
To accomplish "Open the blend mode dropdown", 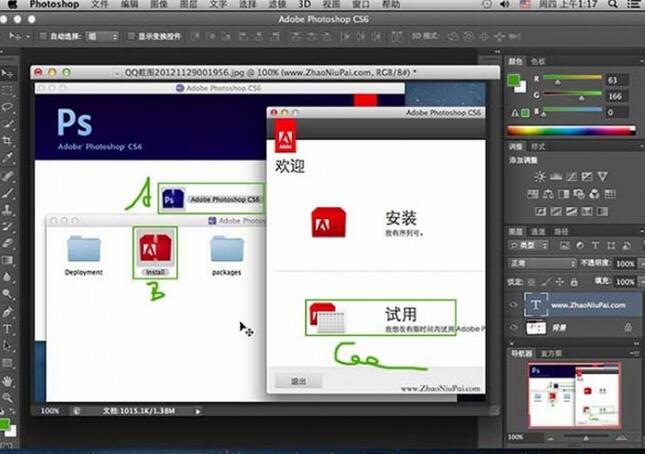I will [542, 263].
